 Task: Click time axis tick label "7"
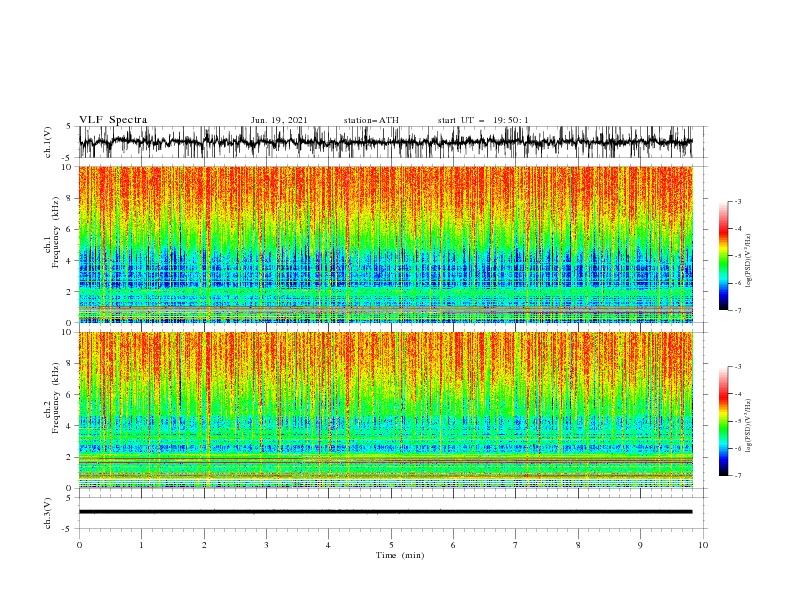(516, 545)
